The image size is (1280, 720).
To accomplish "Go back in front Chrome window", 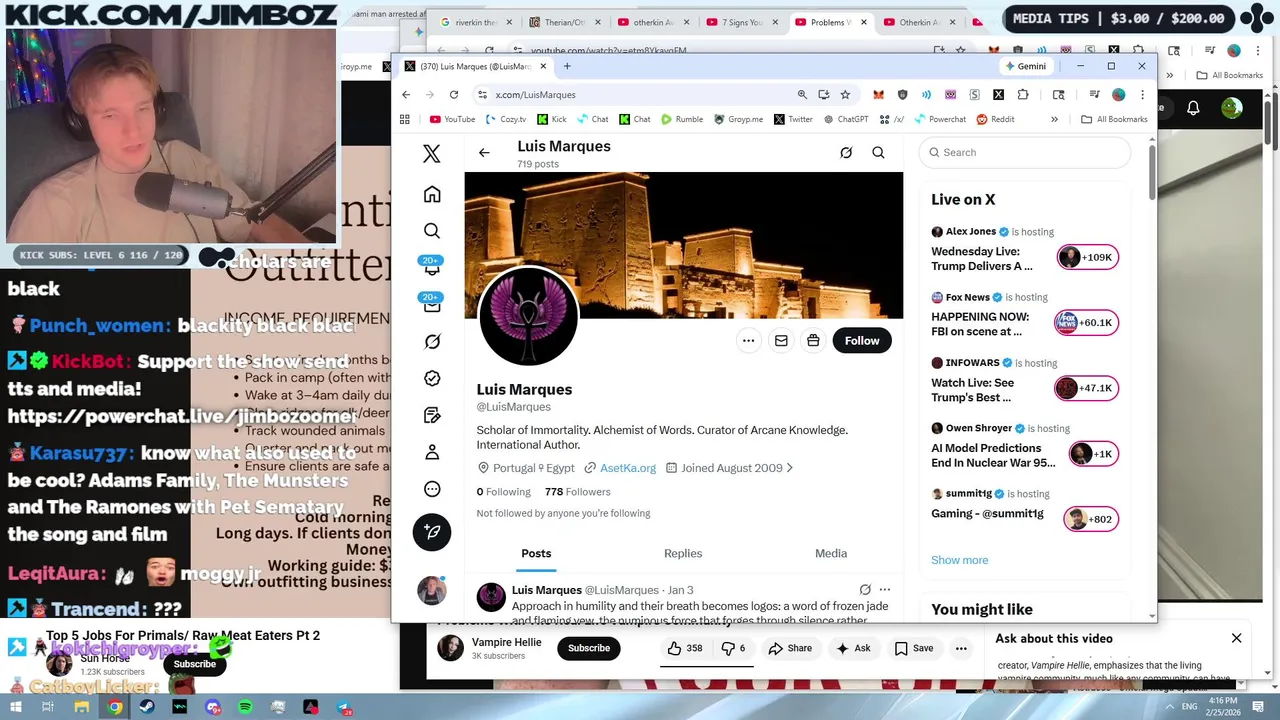I will click(406, 94).
